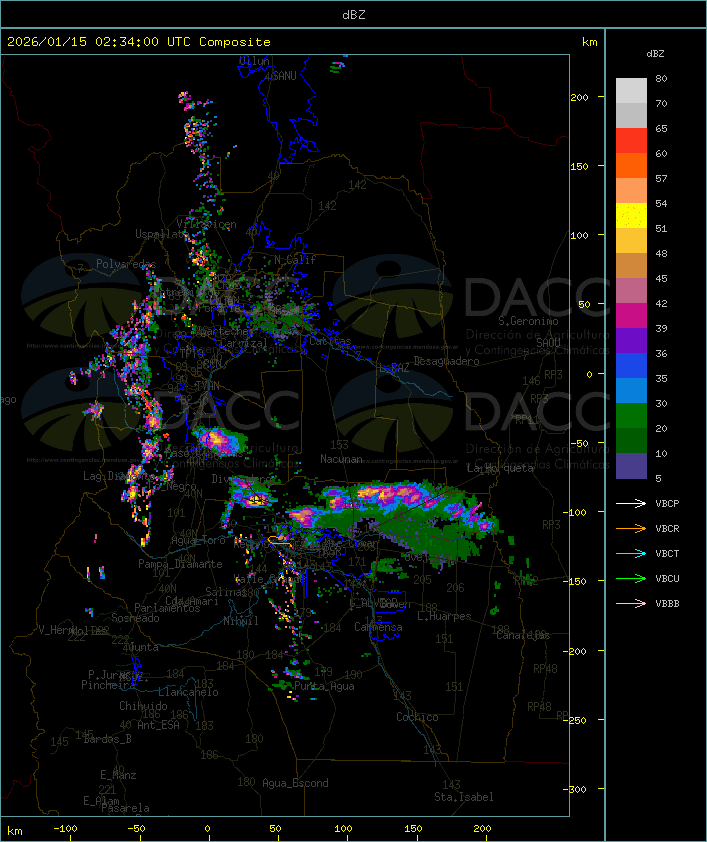Click the timestamp '2026/01/15 02:34:00 UTC Composite'
707x842 pixels.
pos(139,42)
